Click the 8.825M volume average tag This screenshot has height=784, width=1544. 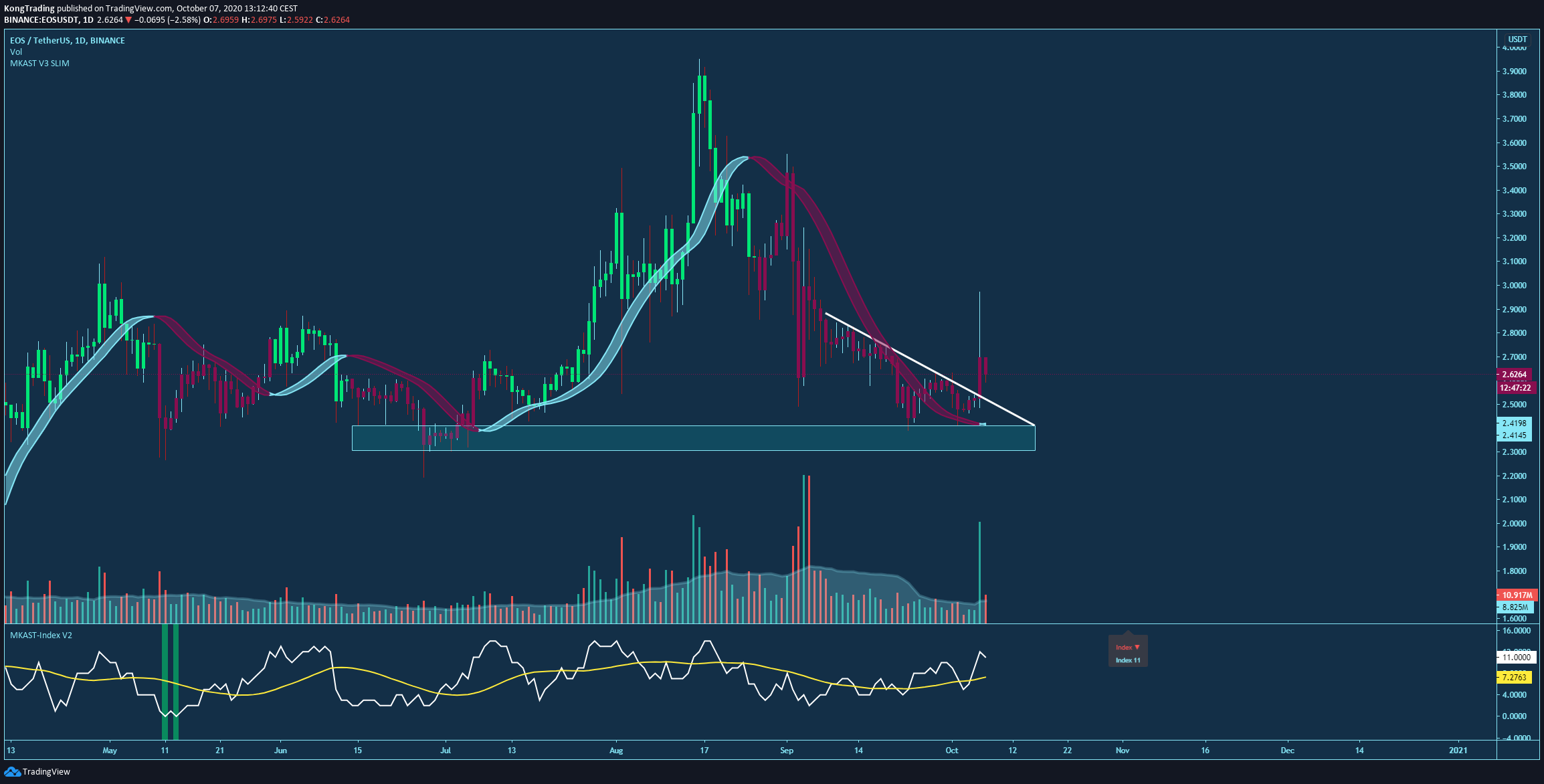(1515, 607)
